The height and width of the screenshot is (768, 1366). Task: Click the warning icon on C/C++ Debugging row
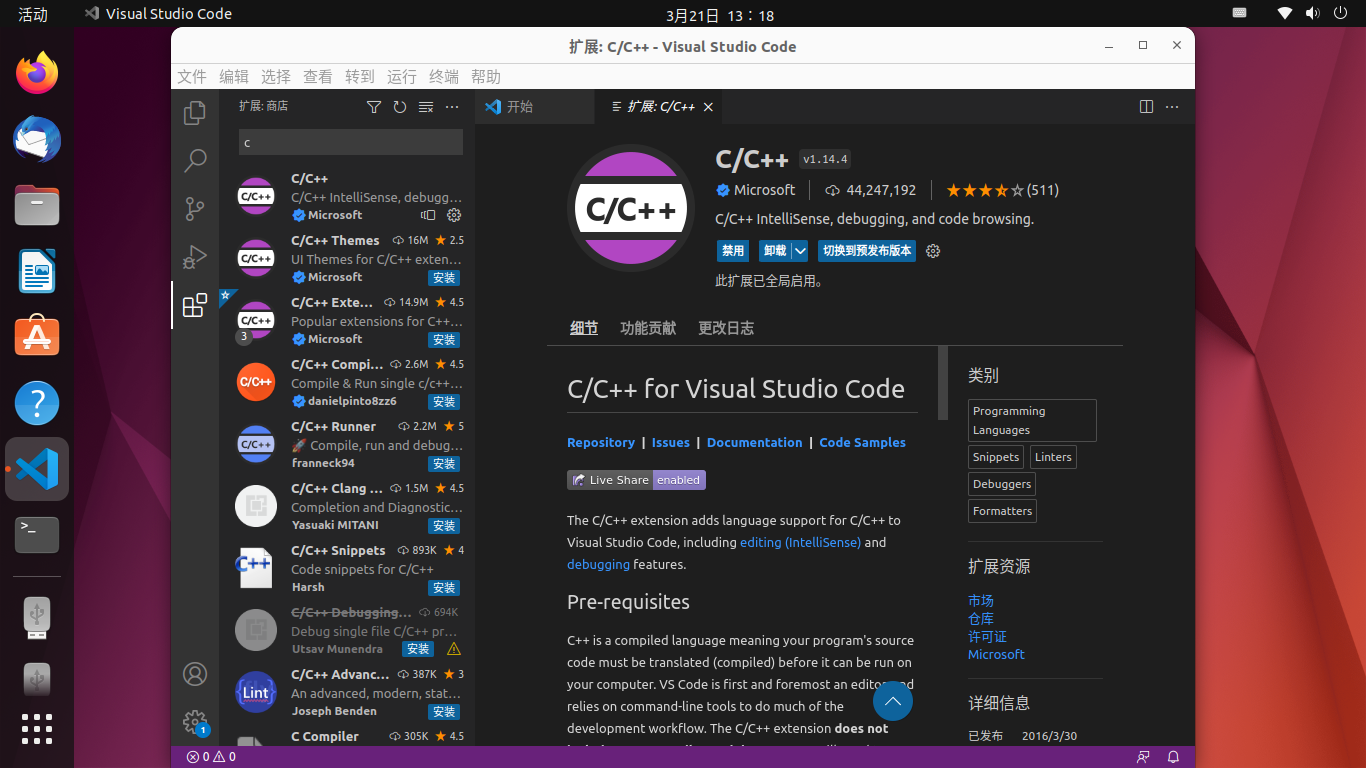[454, 649]
